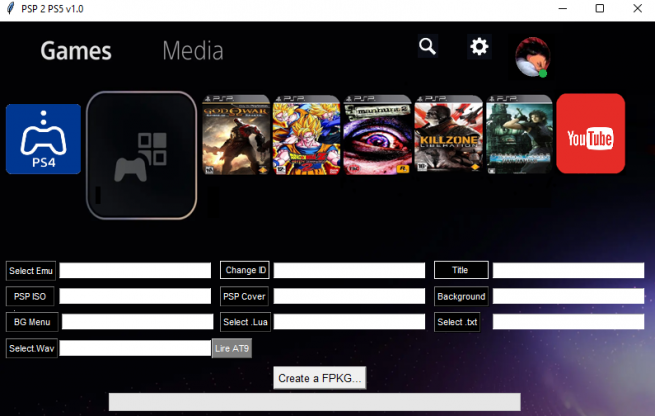655x416 pixels.
Task: Select the God of War cover
Action: tap(236, 135)
